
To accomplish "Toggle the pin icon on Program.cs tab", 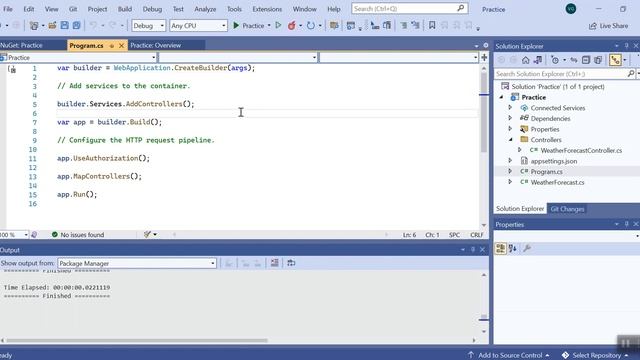I will pos(111,46).
